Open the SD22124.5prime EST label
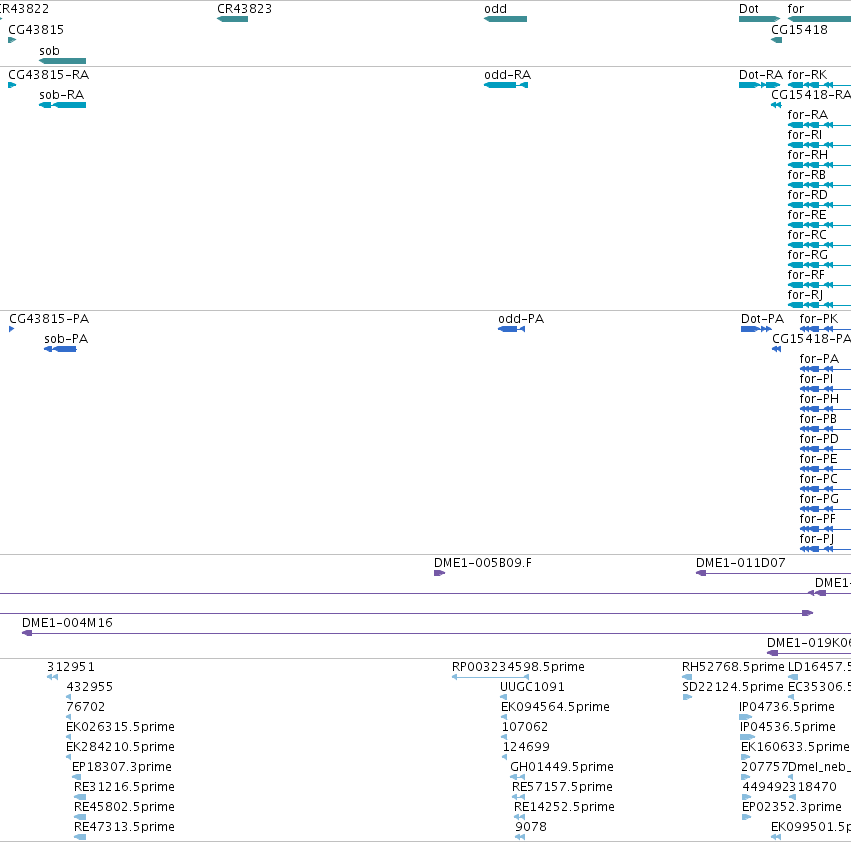 tap(733, 687)
